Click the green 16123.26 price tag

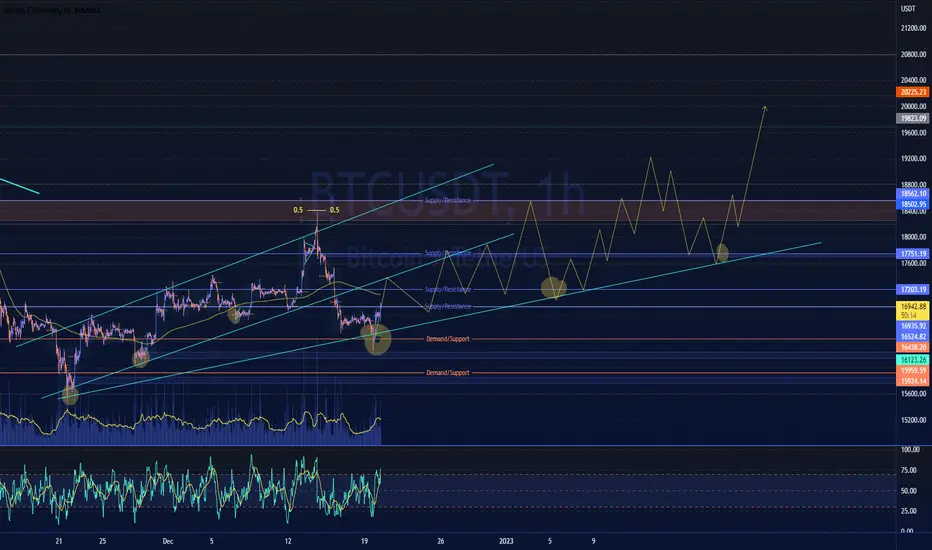click(x=912, y=360)
